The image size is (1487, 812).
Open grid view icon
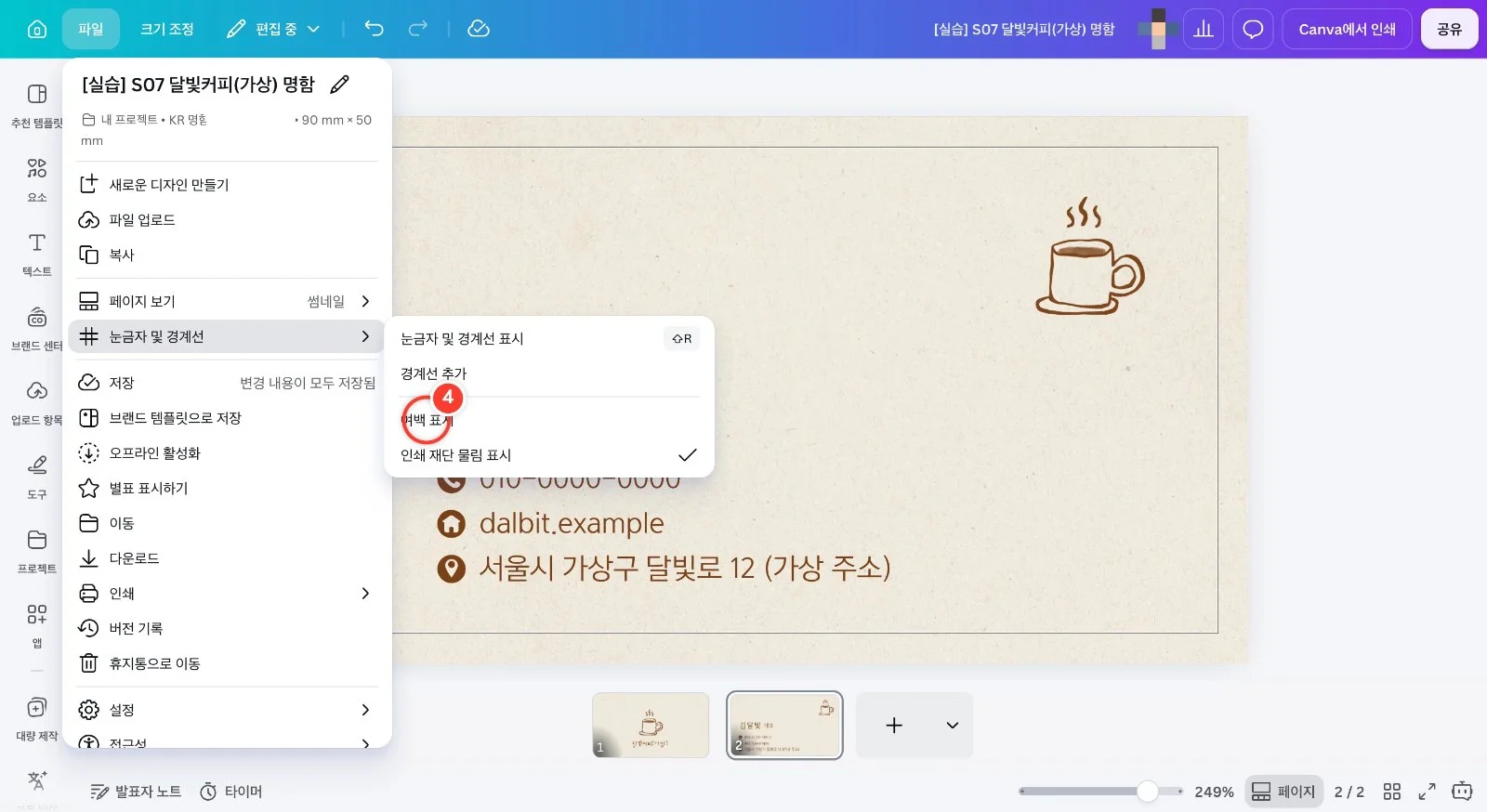[x=1391, y=792]
